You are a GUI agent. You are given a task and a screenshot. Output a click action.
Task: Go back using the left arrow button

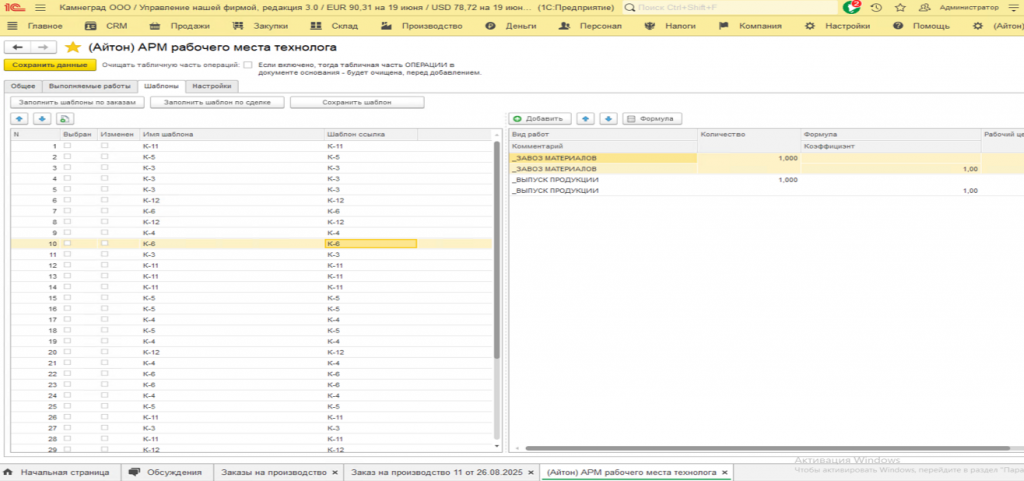[18, 47]
